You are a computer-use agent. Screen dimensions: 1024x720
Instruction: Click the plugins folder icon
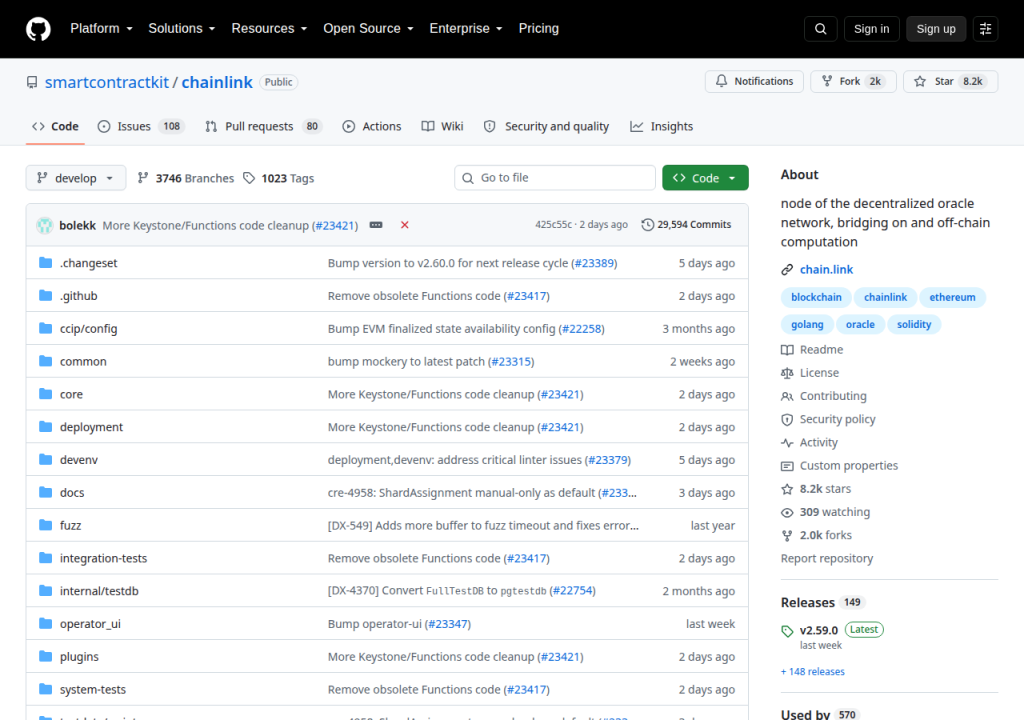pyautogui.click(x=45, y=656)
